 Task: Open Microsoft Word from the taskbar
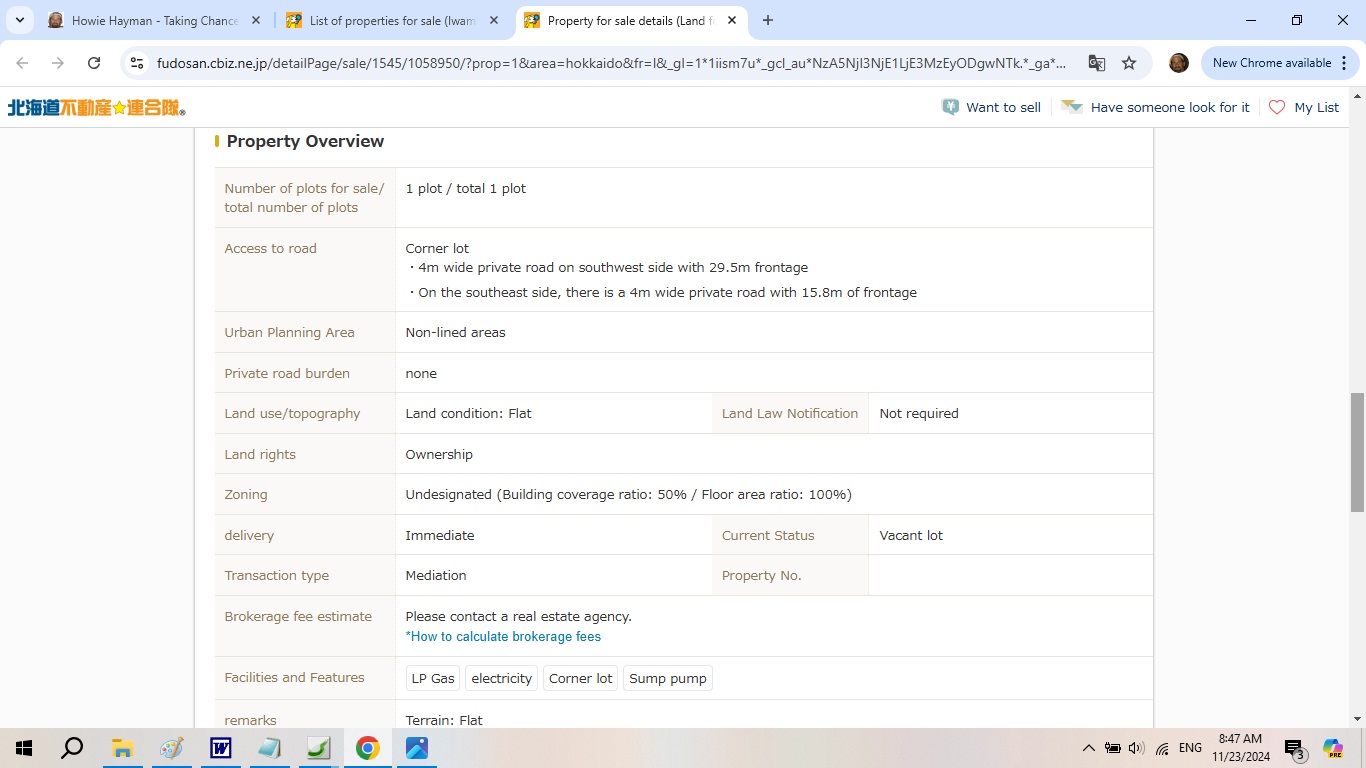pyautogui.click(x=220, y=748)
